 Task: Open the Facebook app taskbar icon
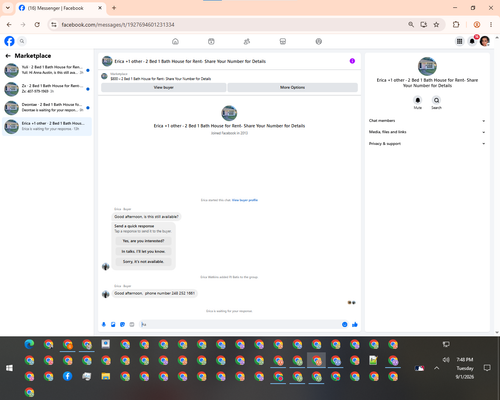tap(67, 376)
